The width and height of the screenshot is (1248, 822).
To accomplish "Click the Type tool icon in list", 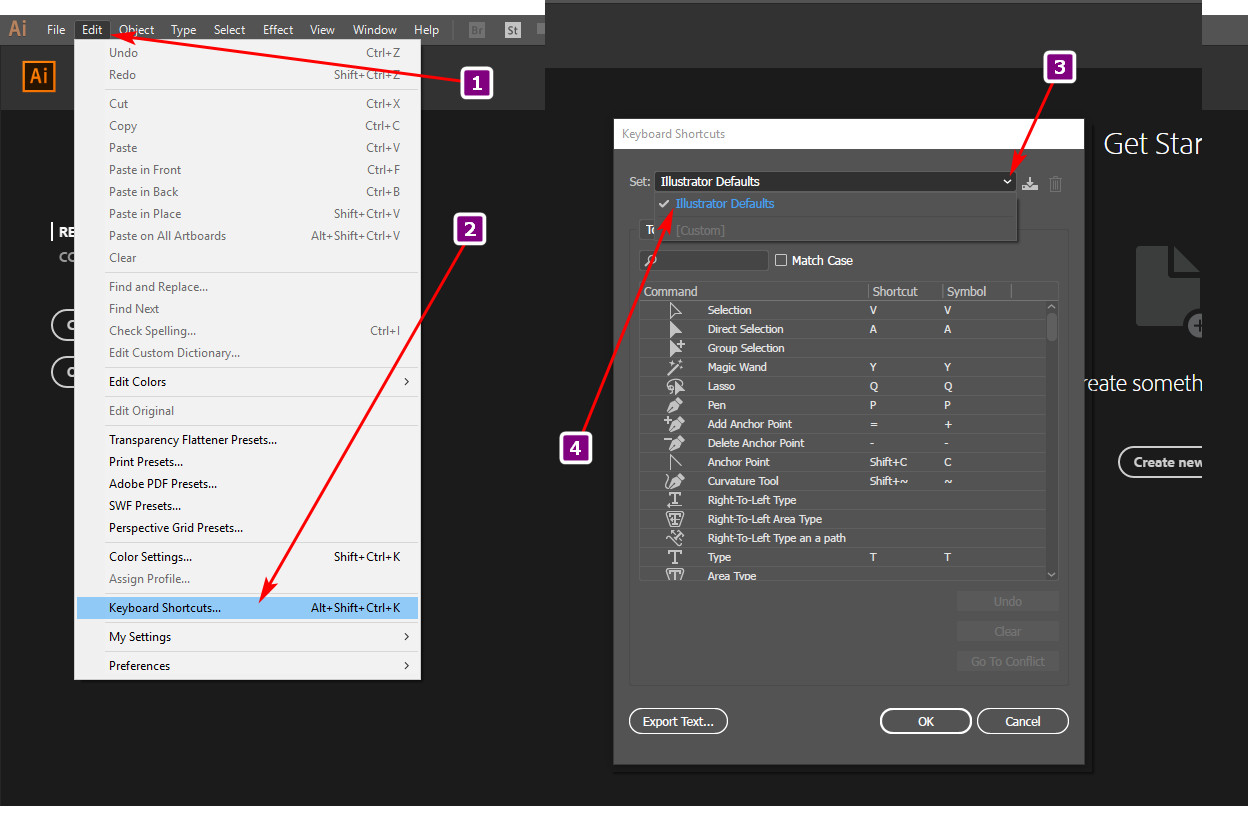I will click(x=675, y=557).
